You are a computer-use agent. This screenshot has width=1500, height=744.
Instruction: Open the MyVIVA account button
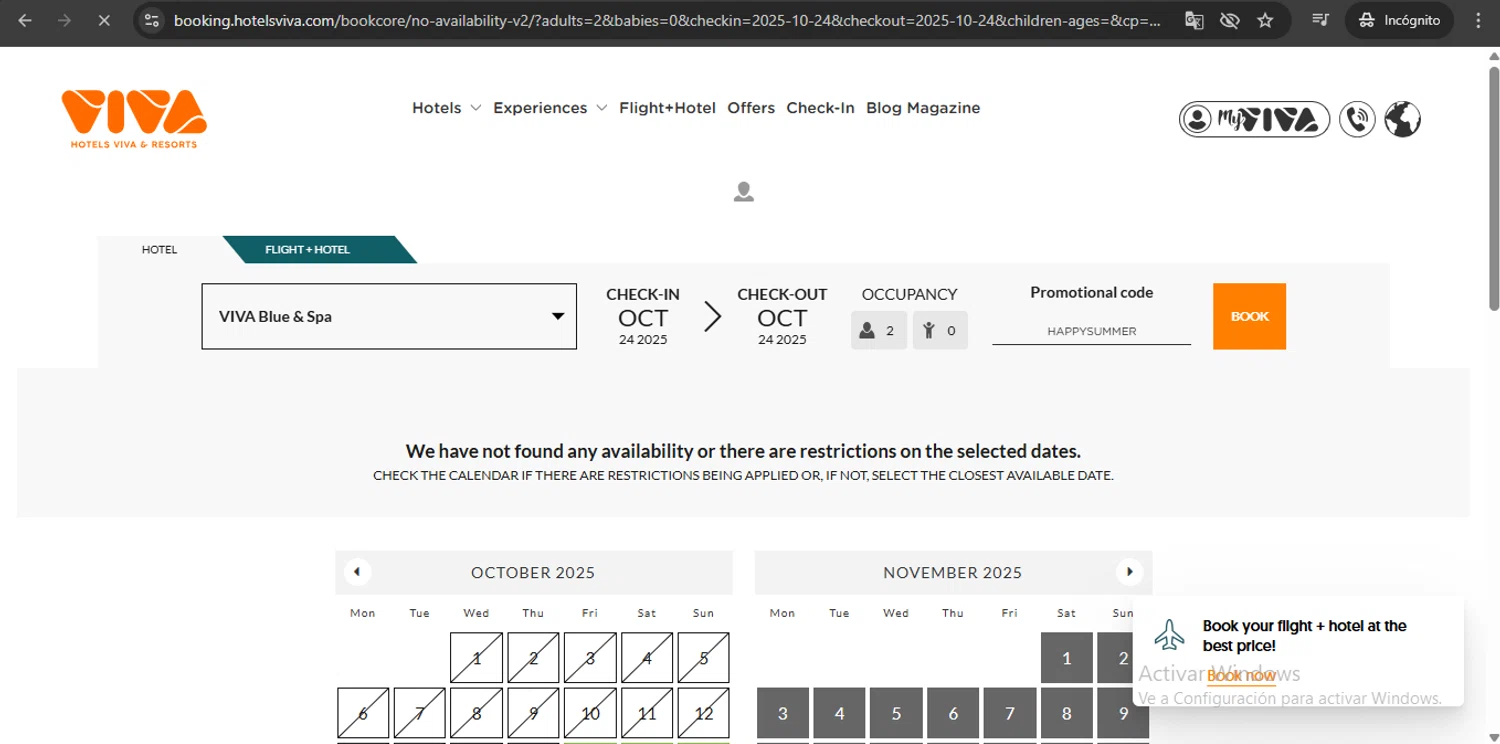(x=1254, y=119)
